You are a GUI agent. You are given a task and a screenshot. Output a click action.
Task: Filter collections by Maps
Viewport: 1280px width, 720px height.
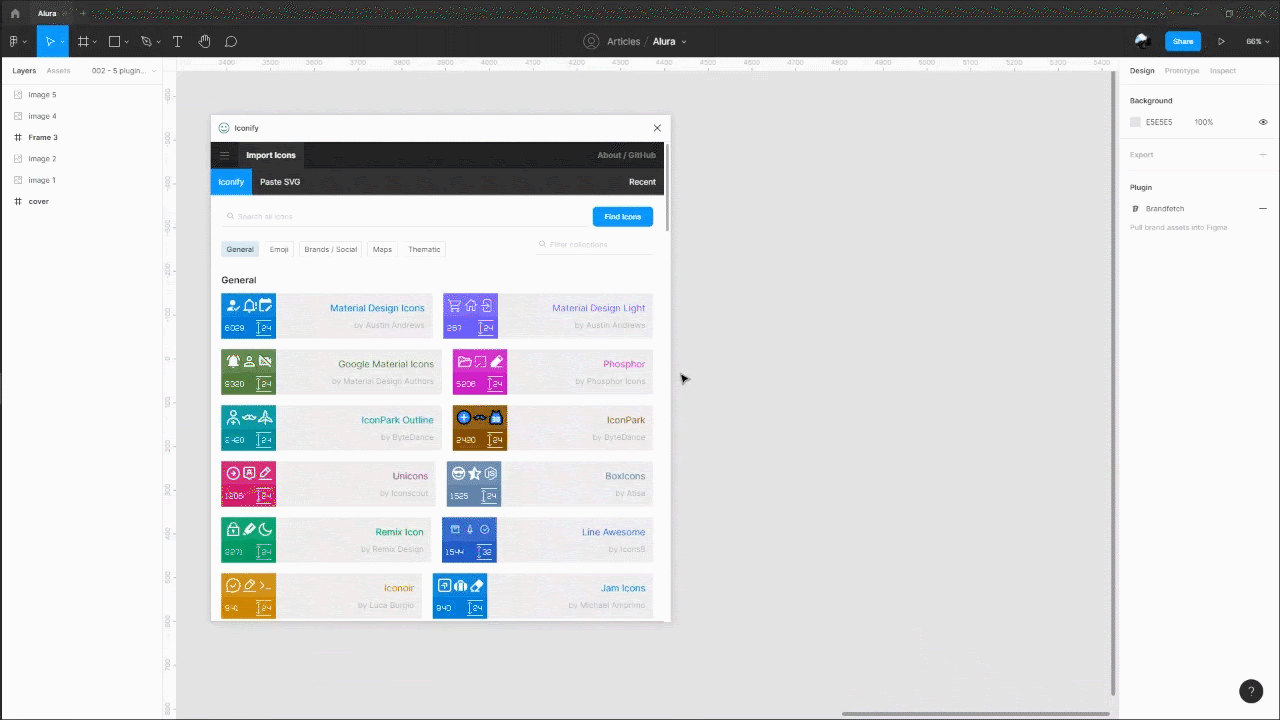click(382, 249)
